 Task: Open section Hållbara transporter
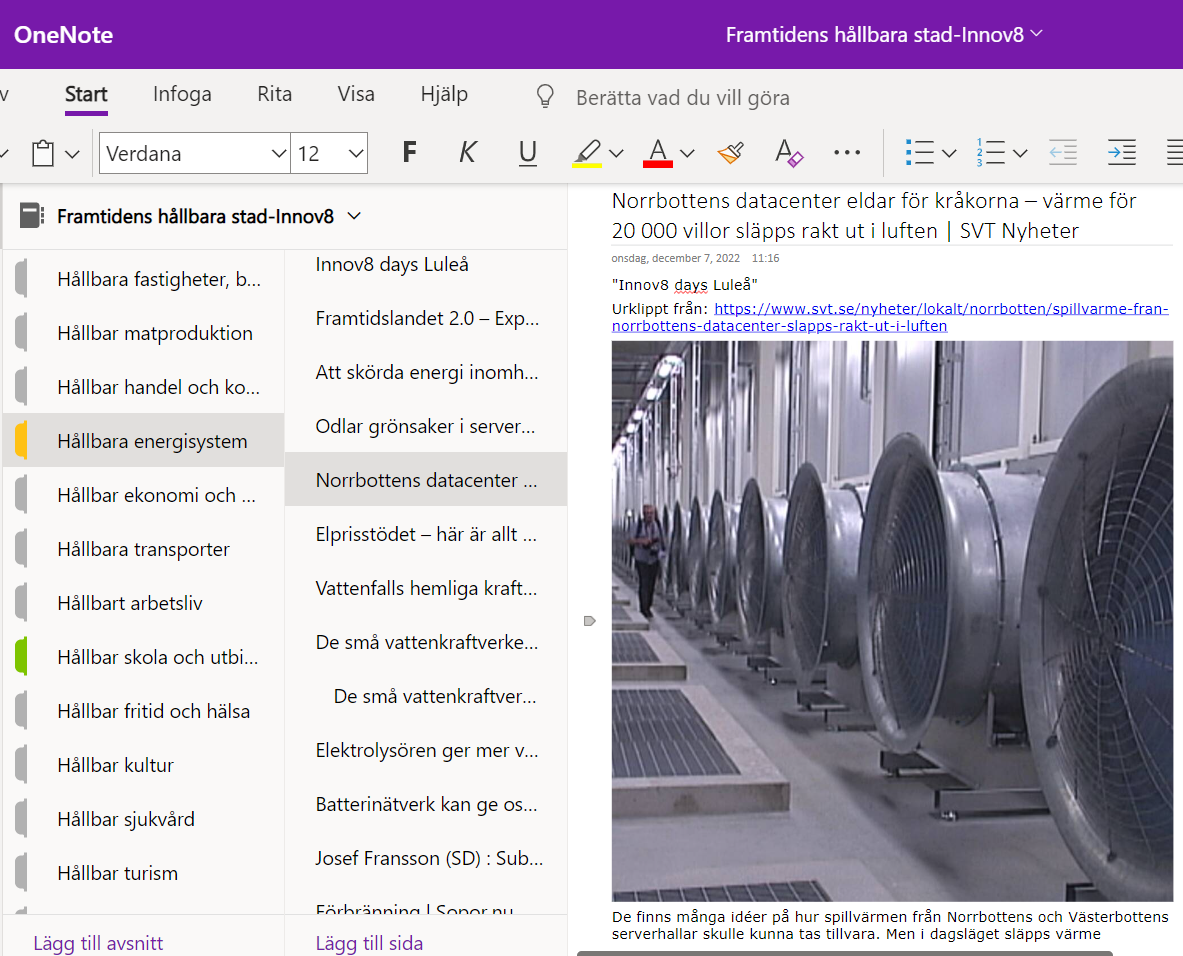point(143,549)
